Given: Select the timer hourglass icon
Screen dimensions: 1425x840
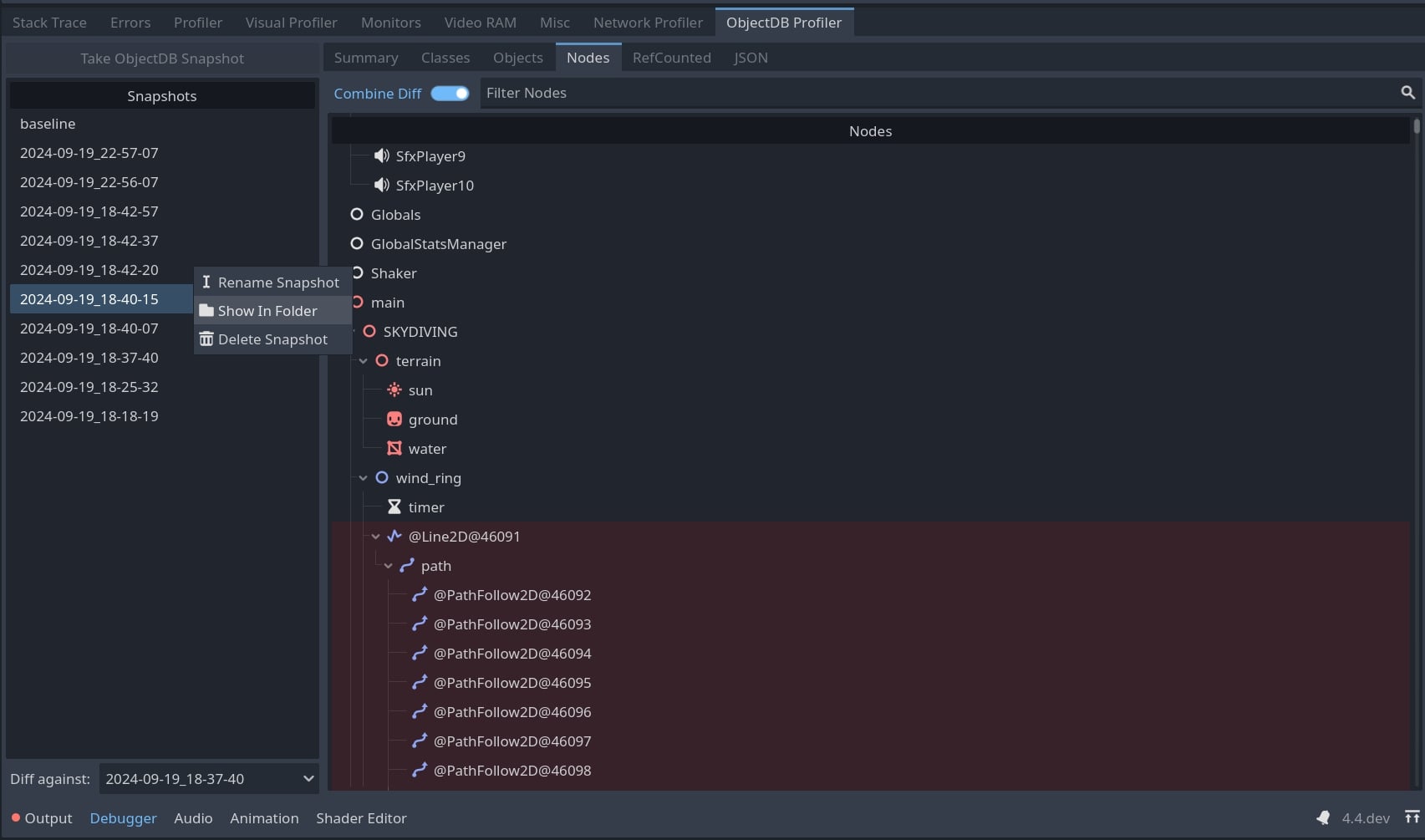Looking at the screenshot, I should coord(394,507).
